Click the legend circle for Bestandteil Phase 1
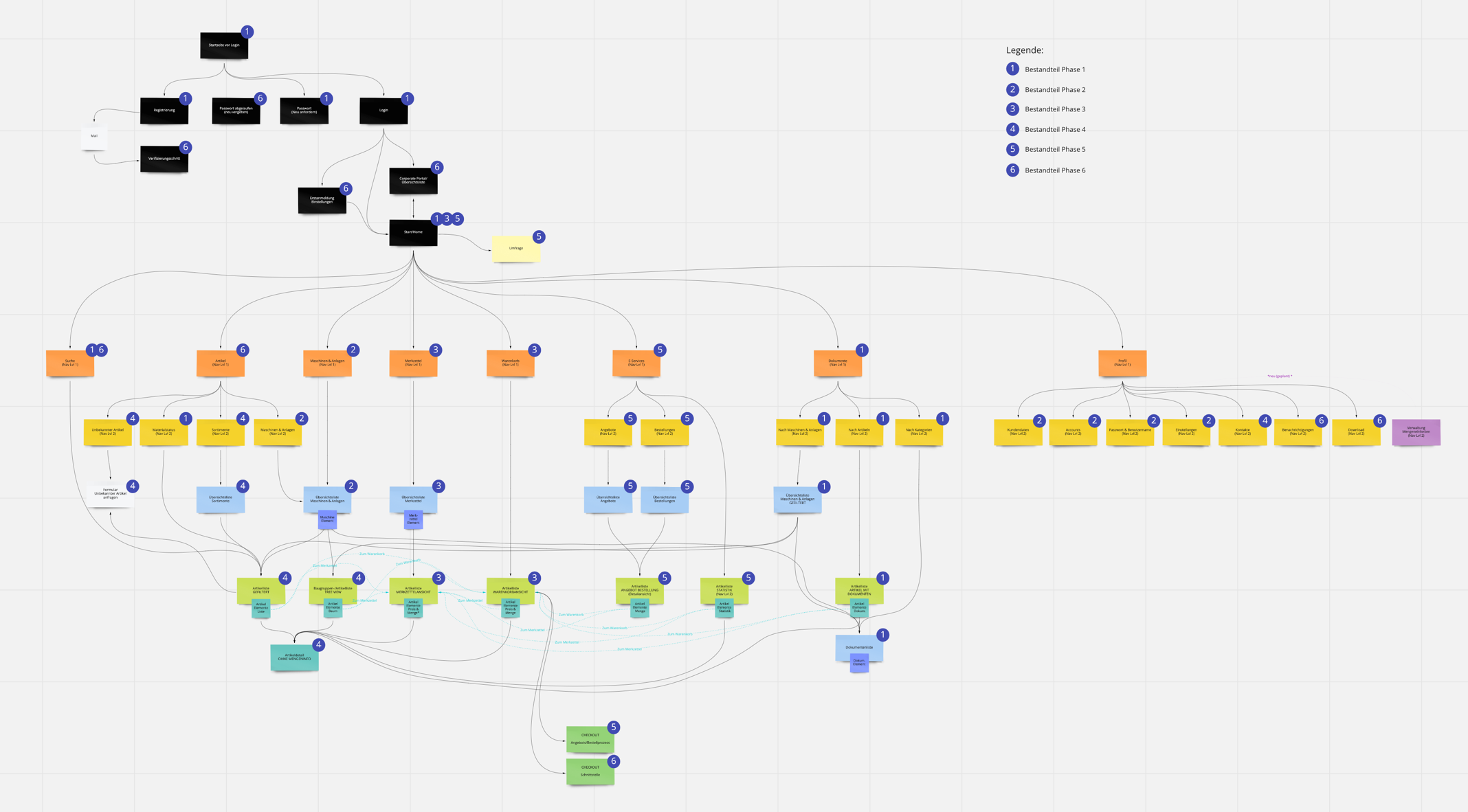1468x812 pixels. pyautogui.click(x=1012, y=69)
